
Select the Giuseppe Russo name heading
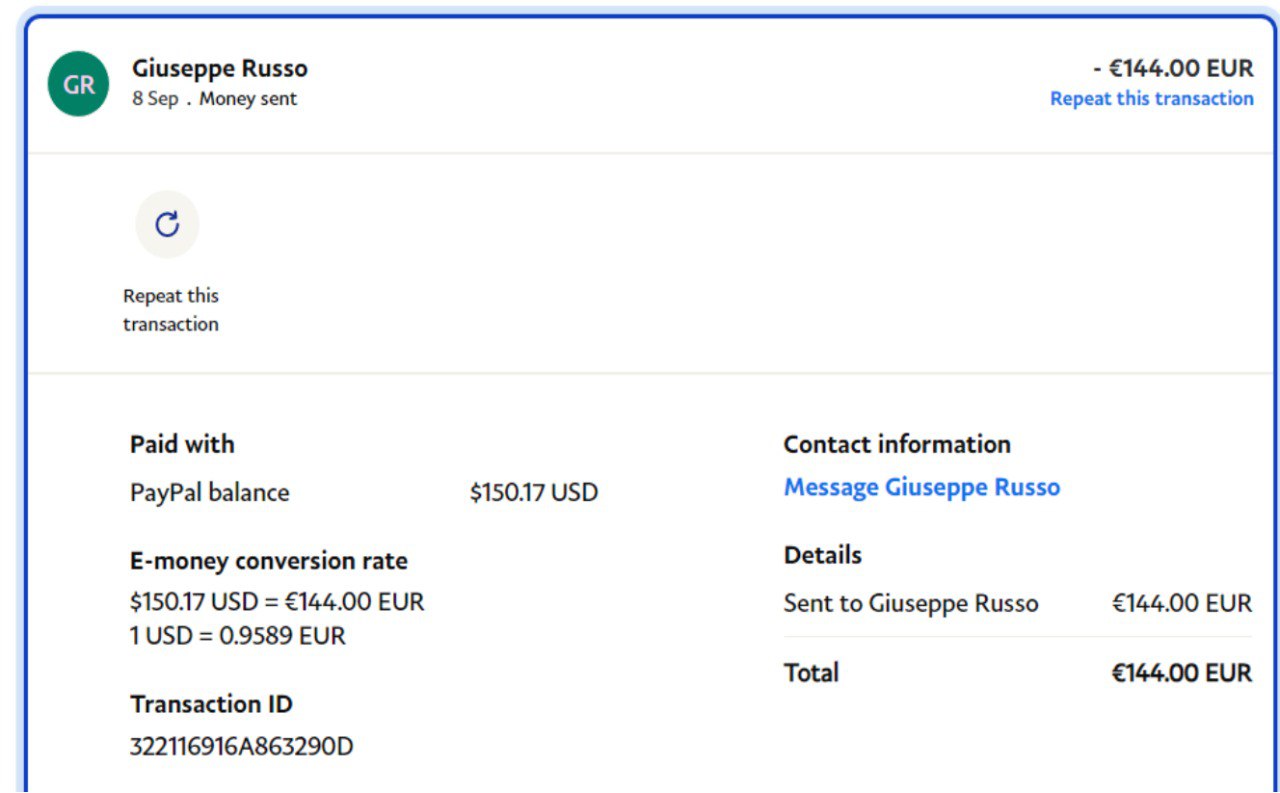[x=220, y=68]
